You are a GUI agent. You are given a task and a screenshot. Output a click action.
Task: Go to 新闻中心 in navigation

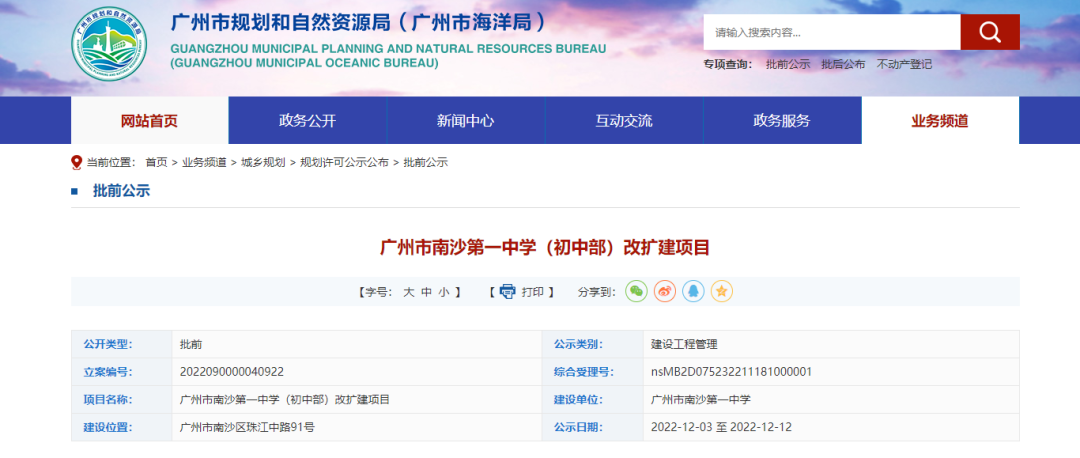coord(465,121)
